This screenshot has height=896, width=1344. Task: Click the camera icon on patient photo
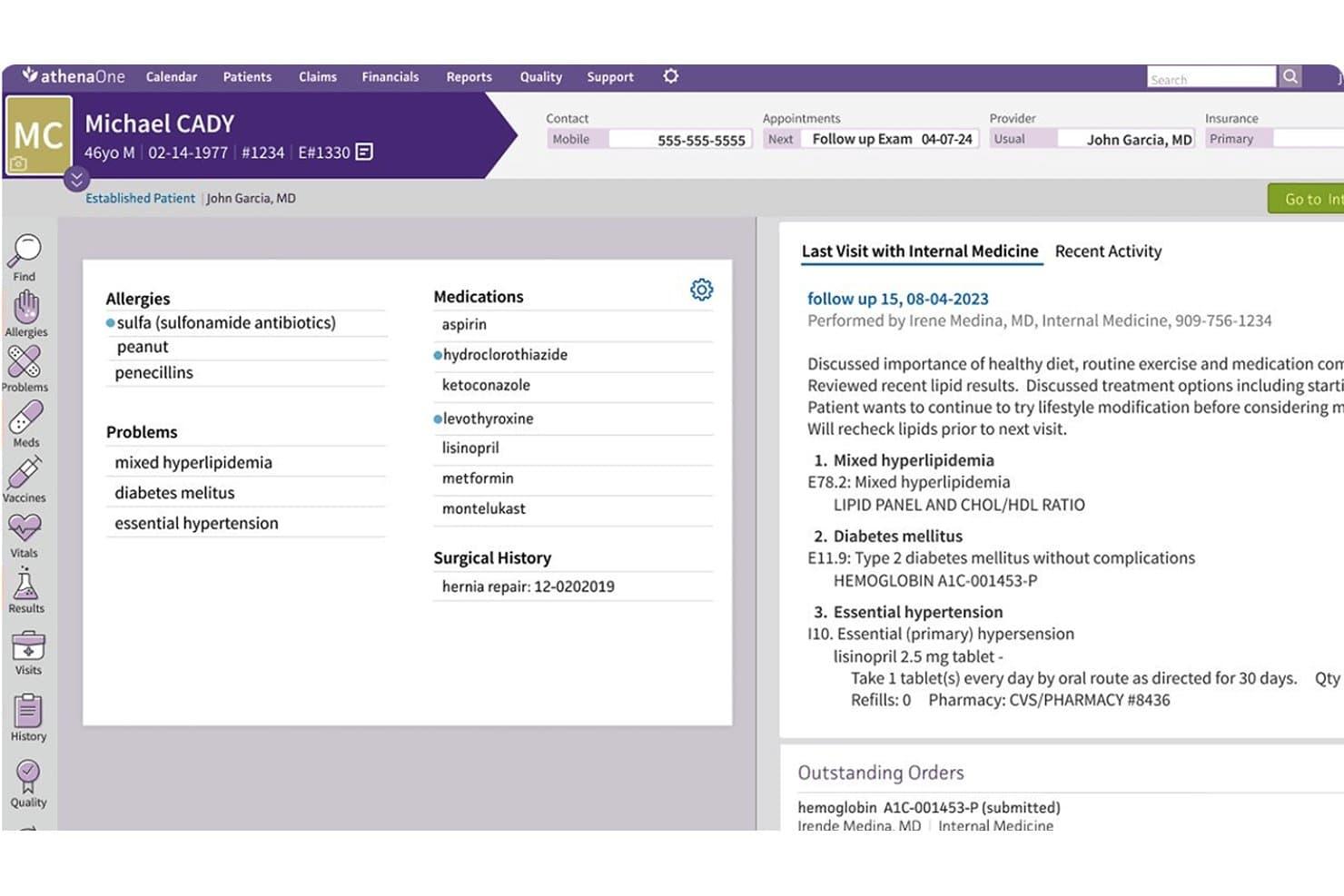[18, 163]
